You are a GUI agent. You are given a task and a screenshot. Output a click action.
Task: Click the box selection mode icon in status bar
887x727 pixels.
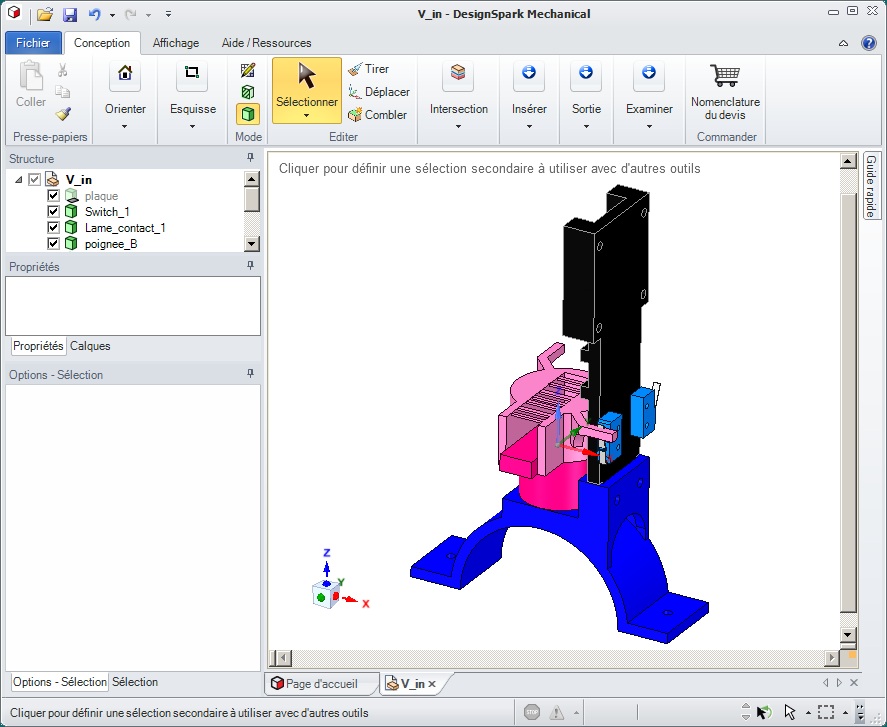826,712
